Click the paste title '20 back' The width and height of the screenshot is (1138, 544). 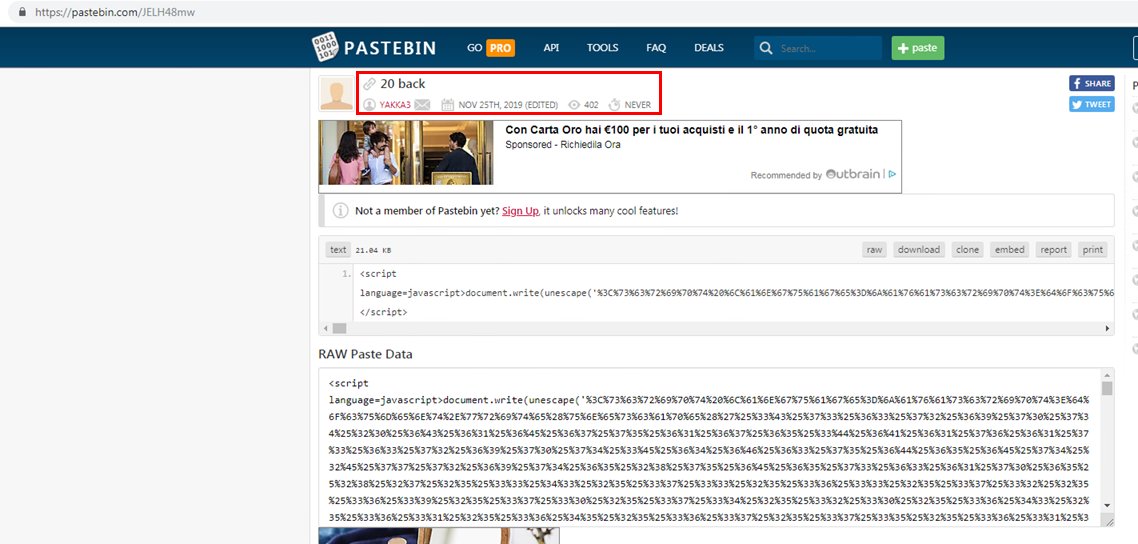coord(403,84)
